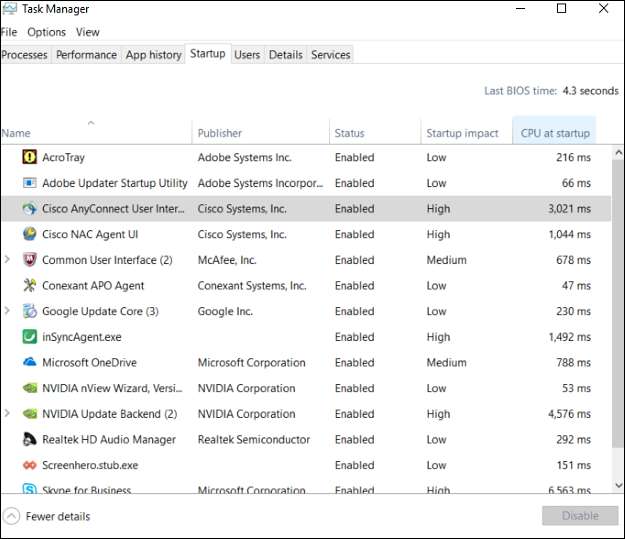Image resolution: width=625 pixels, height=539 pixels.
Task: Open the View menu
Action: [x=87, y=32]
